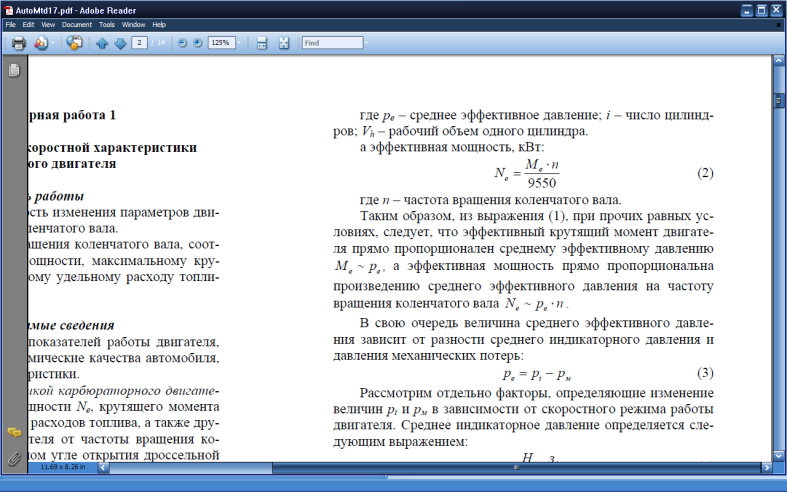Click equation number (2) in the document
This screenshot has height=492, width=787.
click(x=705, y=173)
